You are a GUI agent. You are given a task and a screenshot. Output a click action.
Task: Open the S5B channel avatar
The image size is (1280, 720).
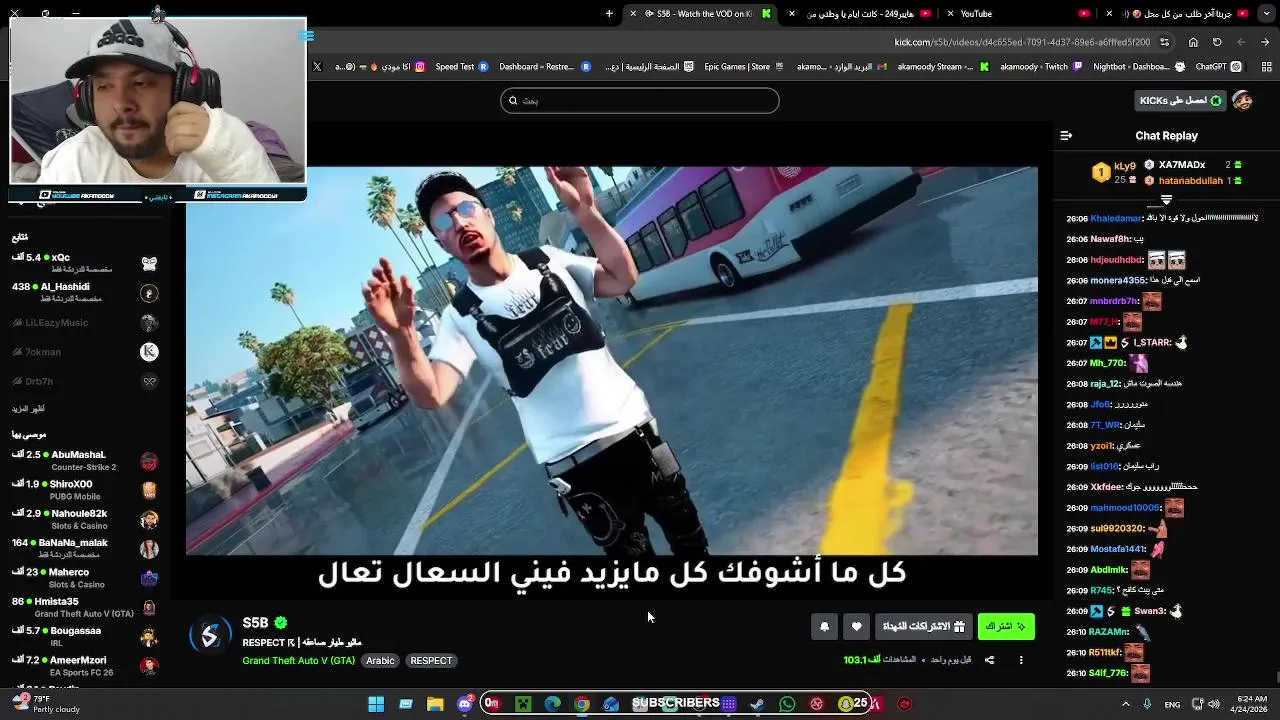tap(210, 637)
